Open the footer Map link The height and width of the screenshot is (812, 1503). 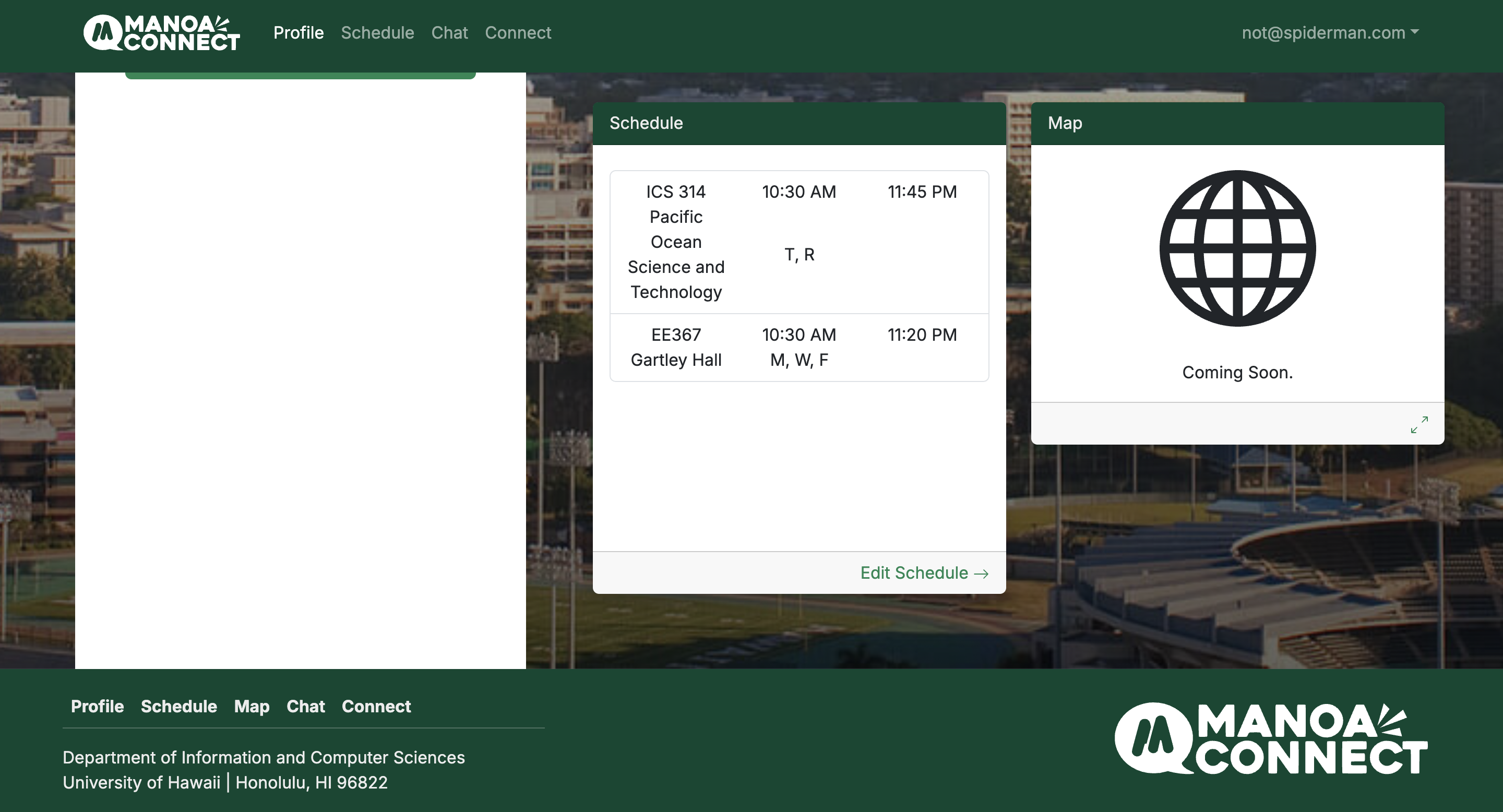click(252, 707)
